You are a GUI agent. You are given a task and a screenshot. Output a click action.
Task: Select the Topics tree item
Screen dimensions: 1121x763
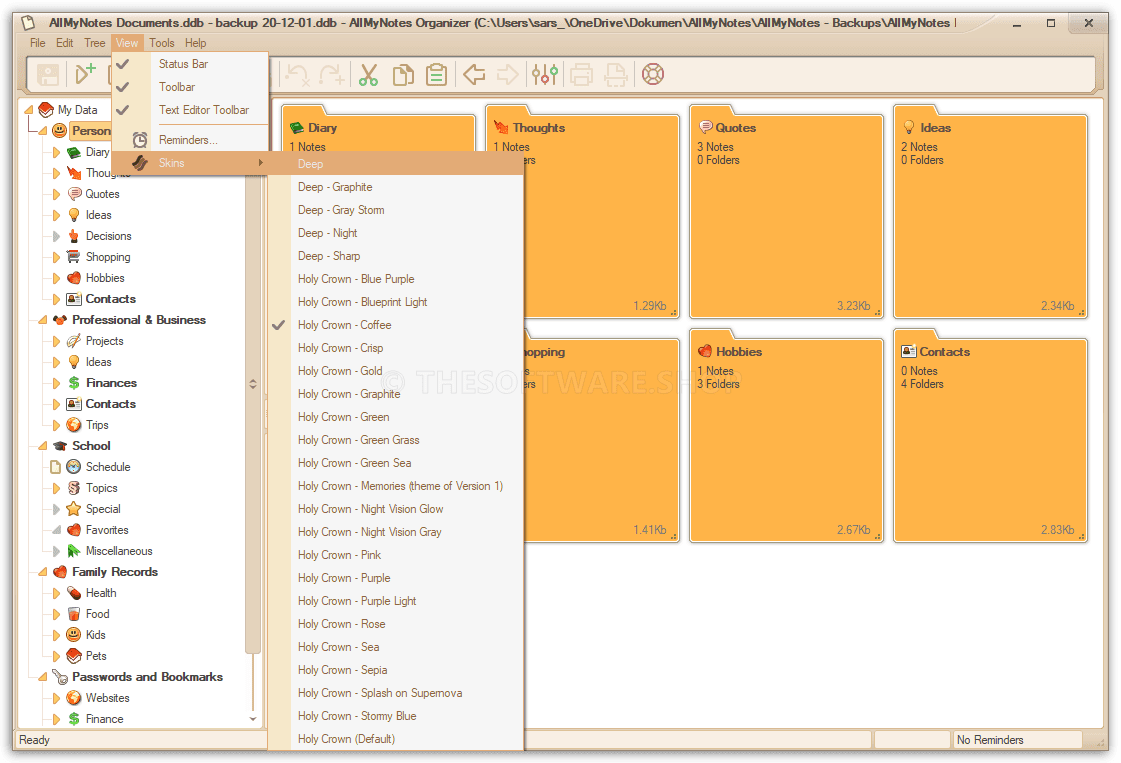click(102, 488)
